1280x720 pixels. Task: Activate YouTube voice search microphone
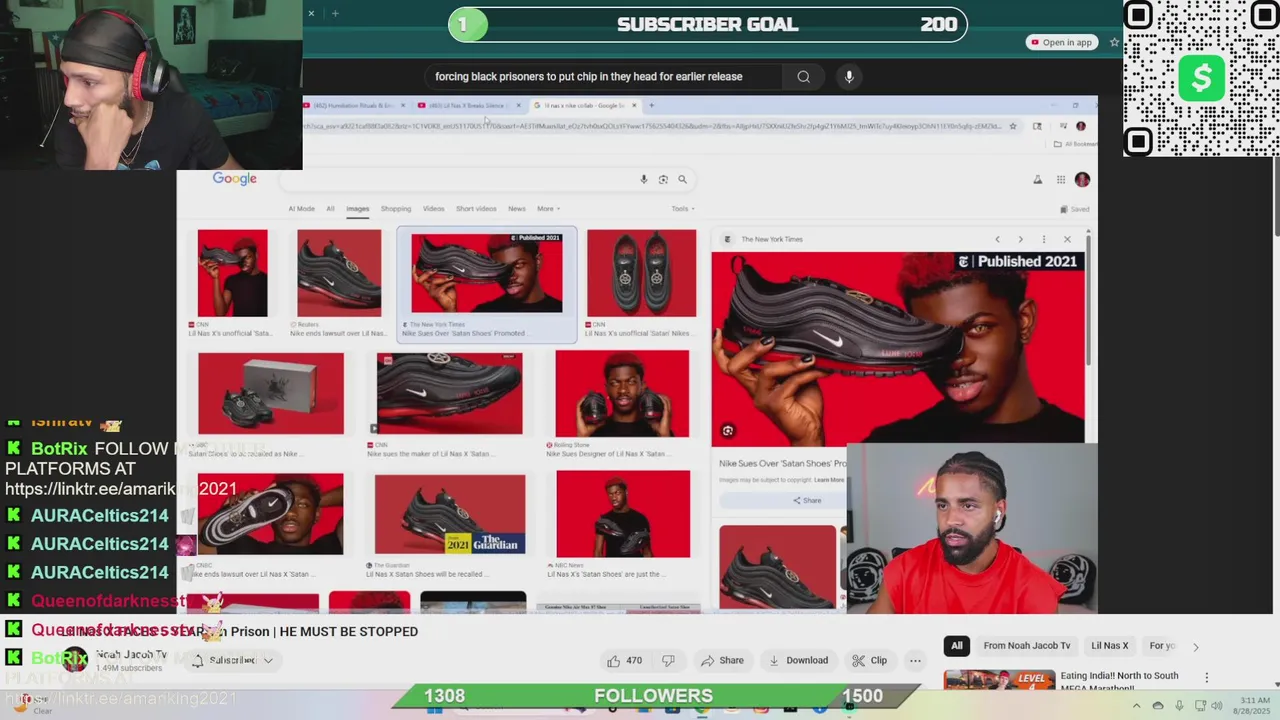[x=849, y=77]
